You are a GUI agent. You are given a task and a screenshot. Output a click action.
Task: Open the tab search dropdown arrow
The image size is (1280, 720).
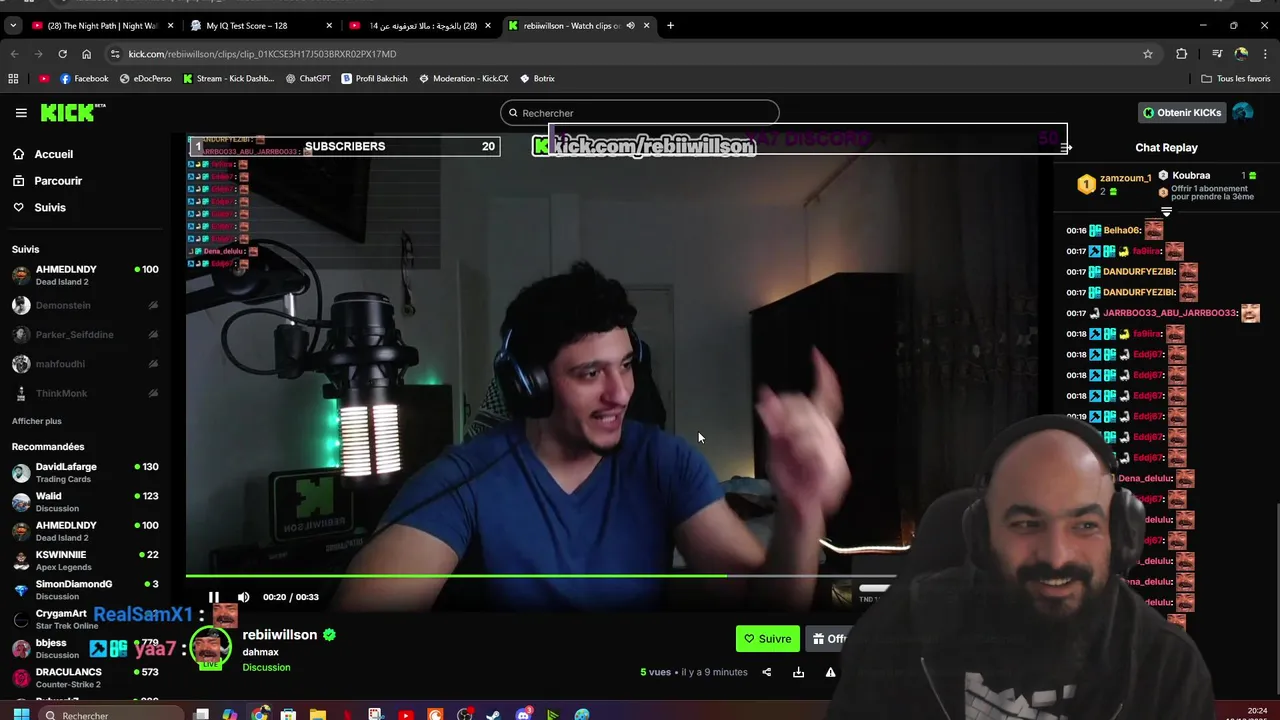click(x=13, y=26)
